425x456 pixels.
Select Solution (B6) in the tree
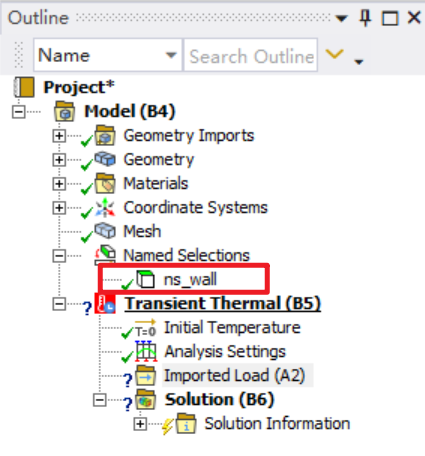(219, 399)
